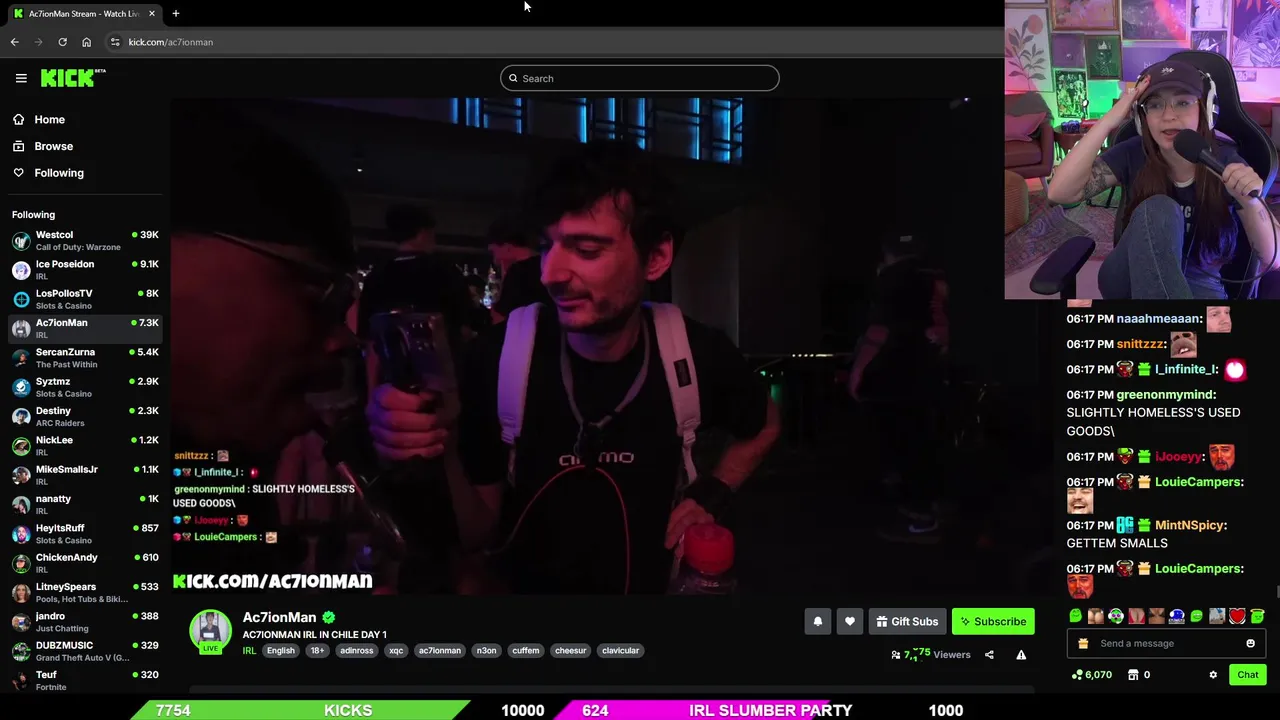Select the cheesur tag
Viewport: 1280px width, 720px height.
pyautogui.click(x=571, y=651)
